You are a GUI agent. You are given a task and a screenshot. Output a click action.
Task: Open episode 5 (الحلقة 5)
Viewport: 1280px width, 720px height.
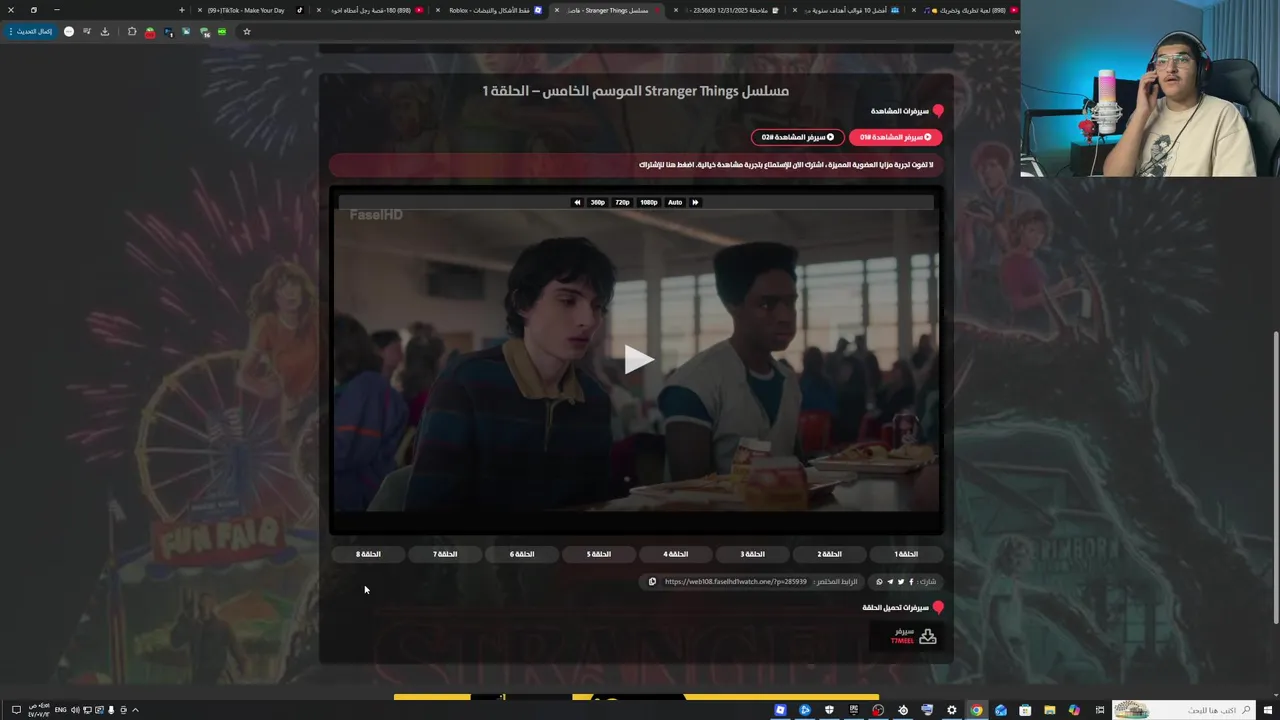point(599,554)
